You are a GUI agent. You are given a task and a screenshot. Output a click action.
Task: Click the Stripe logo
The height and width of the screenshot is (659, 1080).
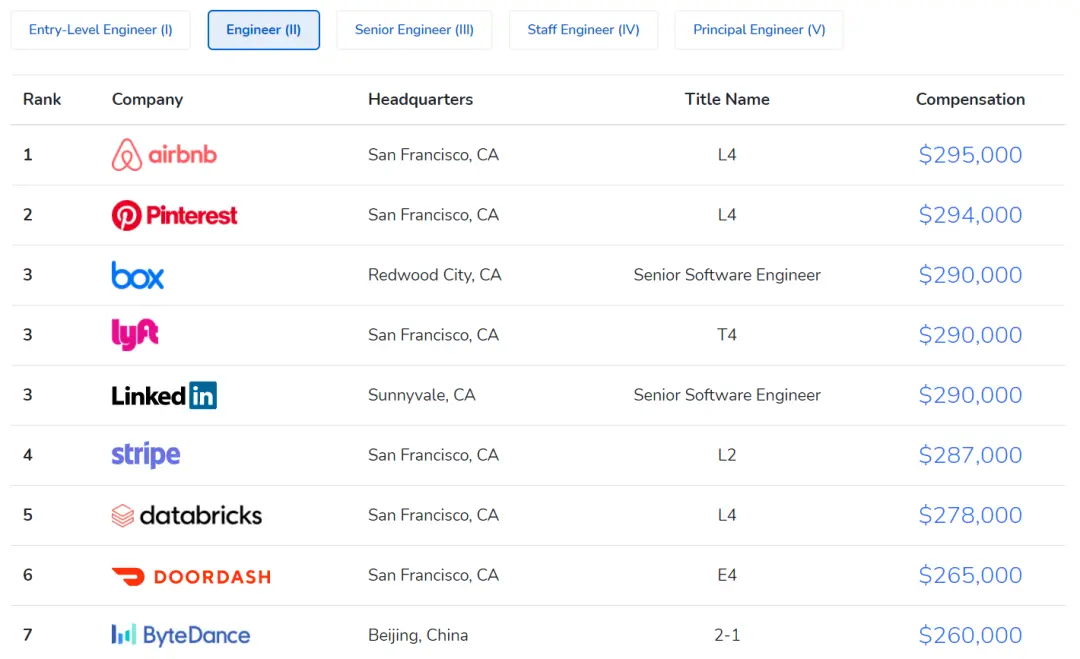146,455
